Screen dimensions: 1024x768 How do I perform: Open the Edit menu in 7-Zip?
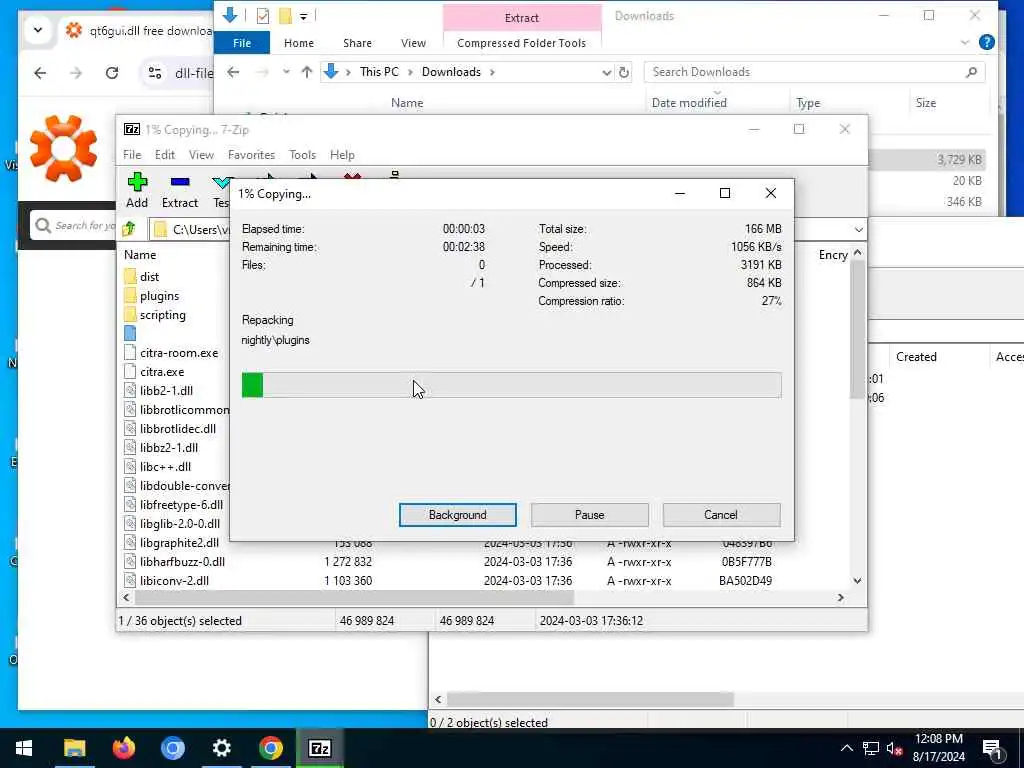165,155
